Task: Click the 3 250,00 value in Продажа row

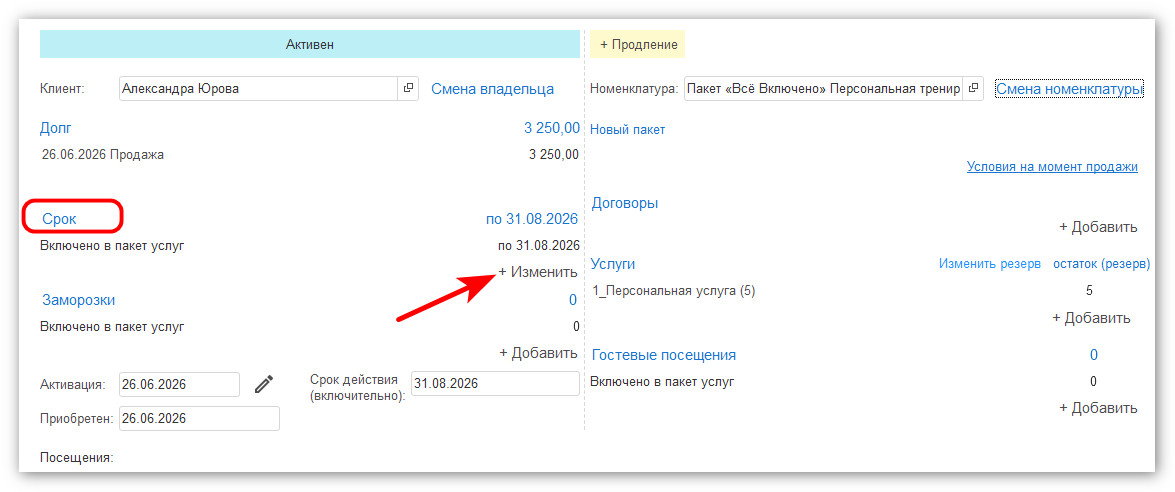Action: tap(554, 155)
